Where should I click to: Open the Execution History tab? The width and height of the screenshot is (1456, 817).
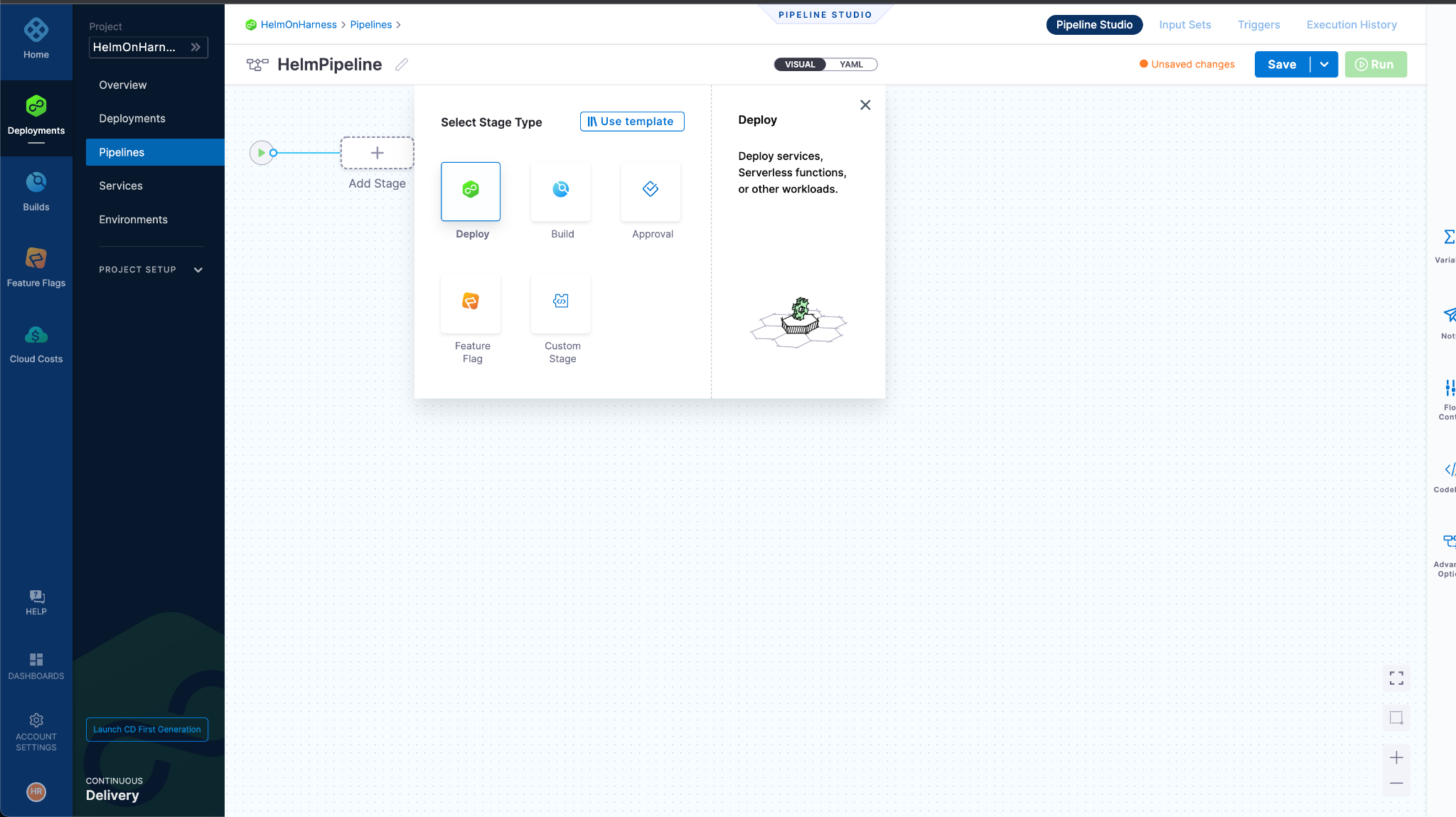pos(1350,24)
